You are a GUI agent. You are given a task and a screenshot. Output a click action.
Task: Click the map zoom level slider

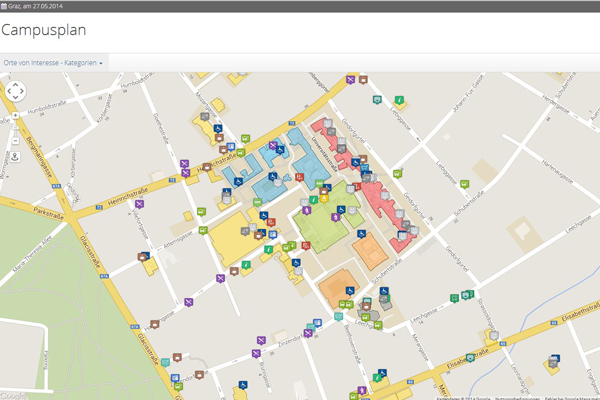click(15, 128)
